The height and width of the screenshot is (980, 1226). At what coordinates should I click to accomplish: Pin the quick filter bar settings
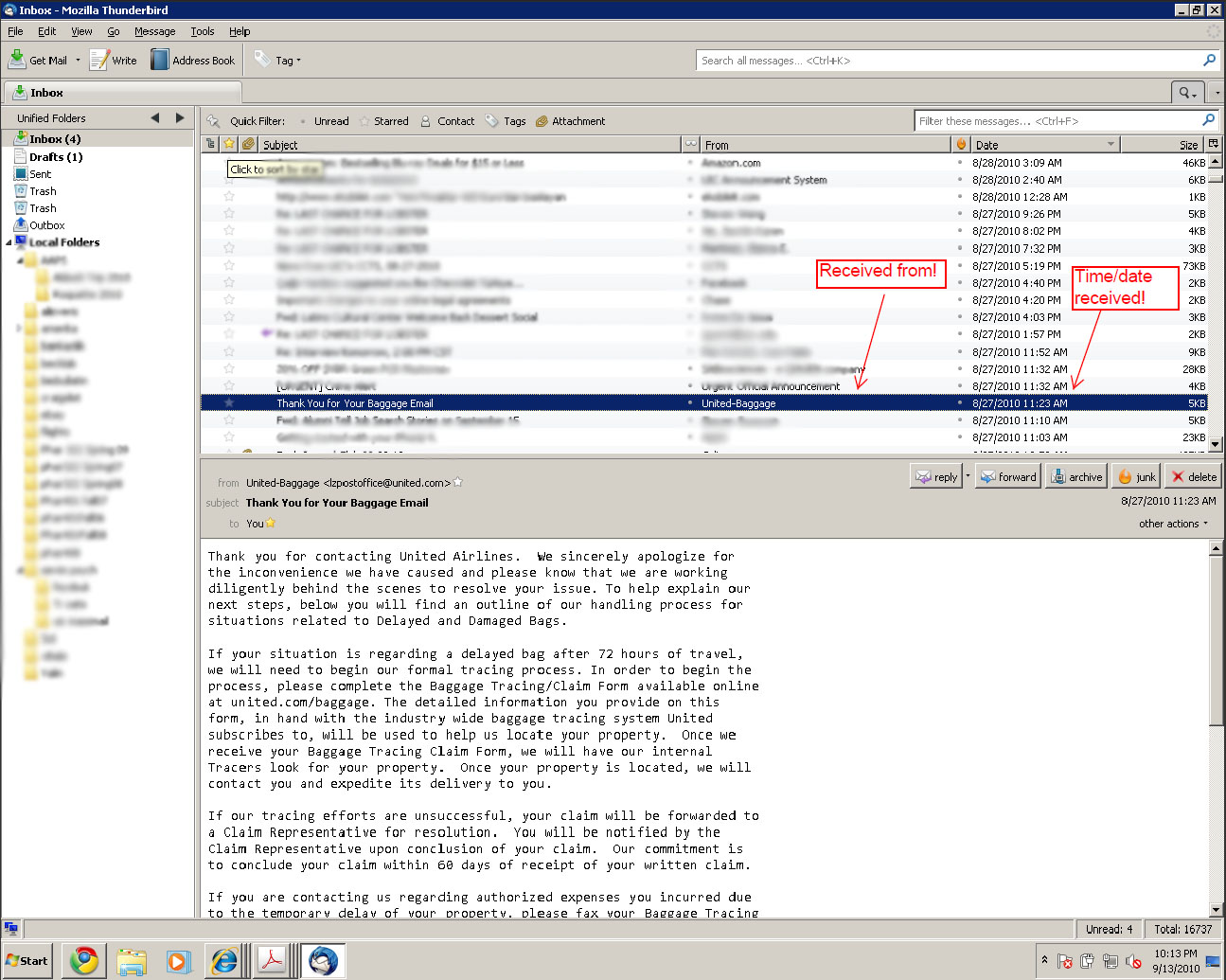coord(213,120)
